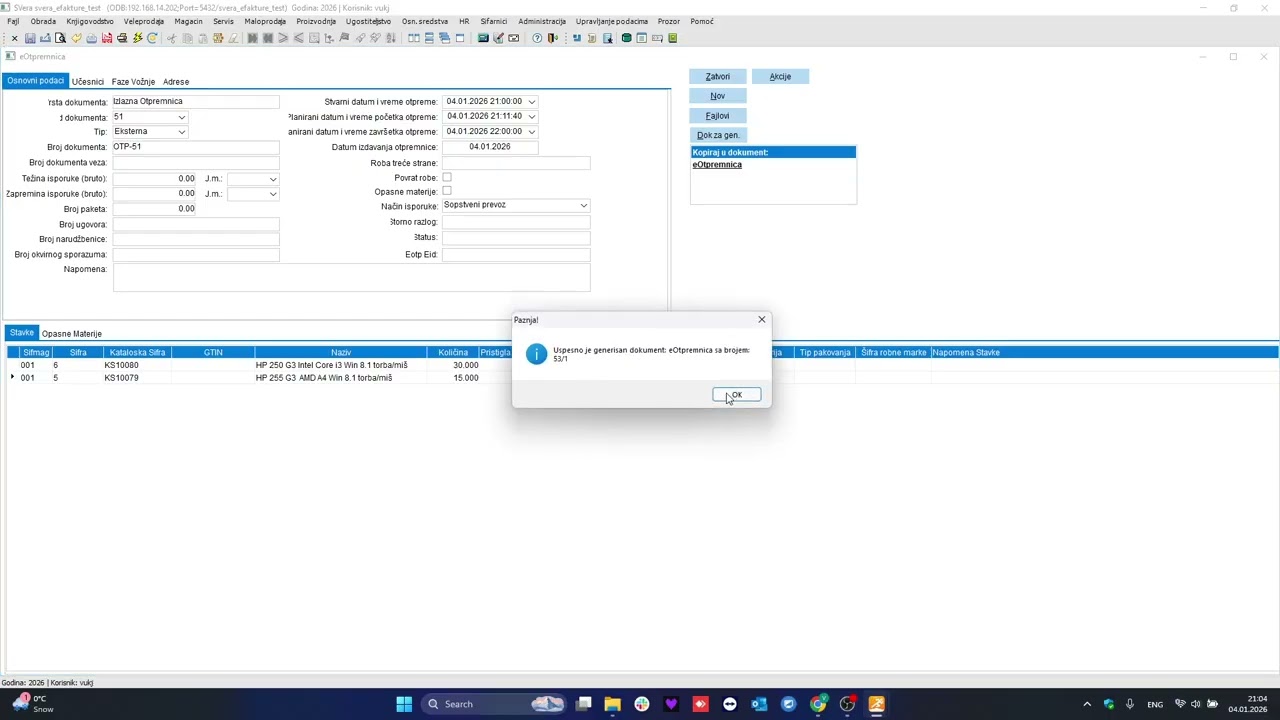This screenshot has height=720, width=1280.
Task: Click into the Broj dokumenta field OTP-51
Action: (x=196, y=147)
